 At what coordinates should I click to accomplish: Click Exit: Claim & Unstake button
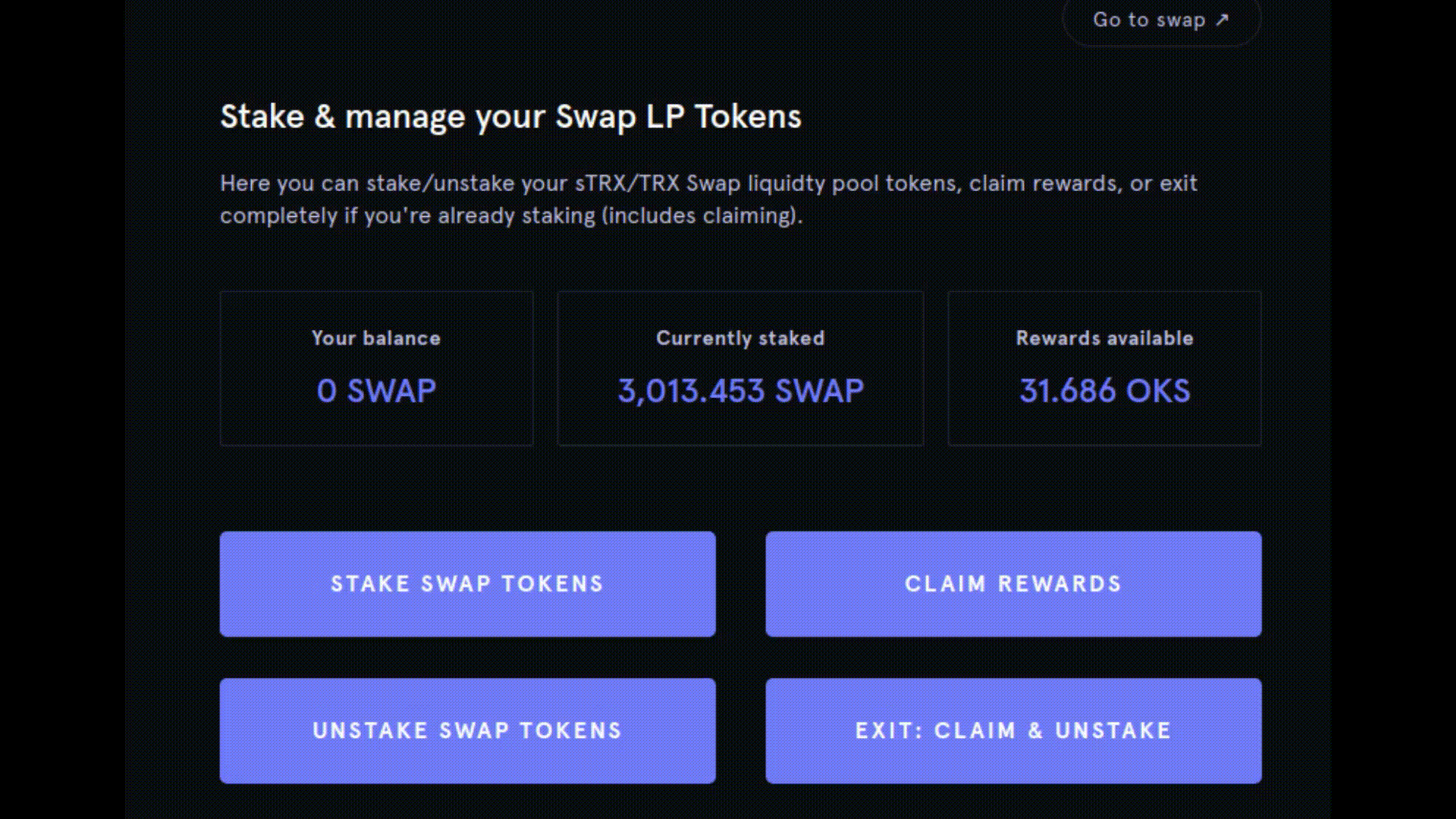(x=1013, y=730)
